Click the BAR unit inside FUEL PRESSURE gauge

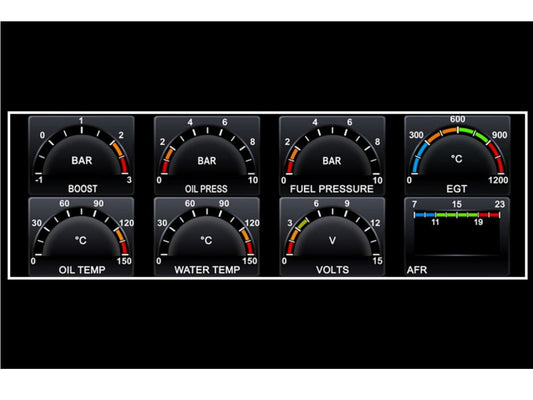pos(332,160)
